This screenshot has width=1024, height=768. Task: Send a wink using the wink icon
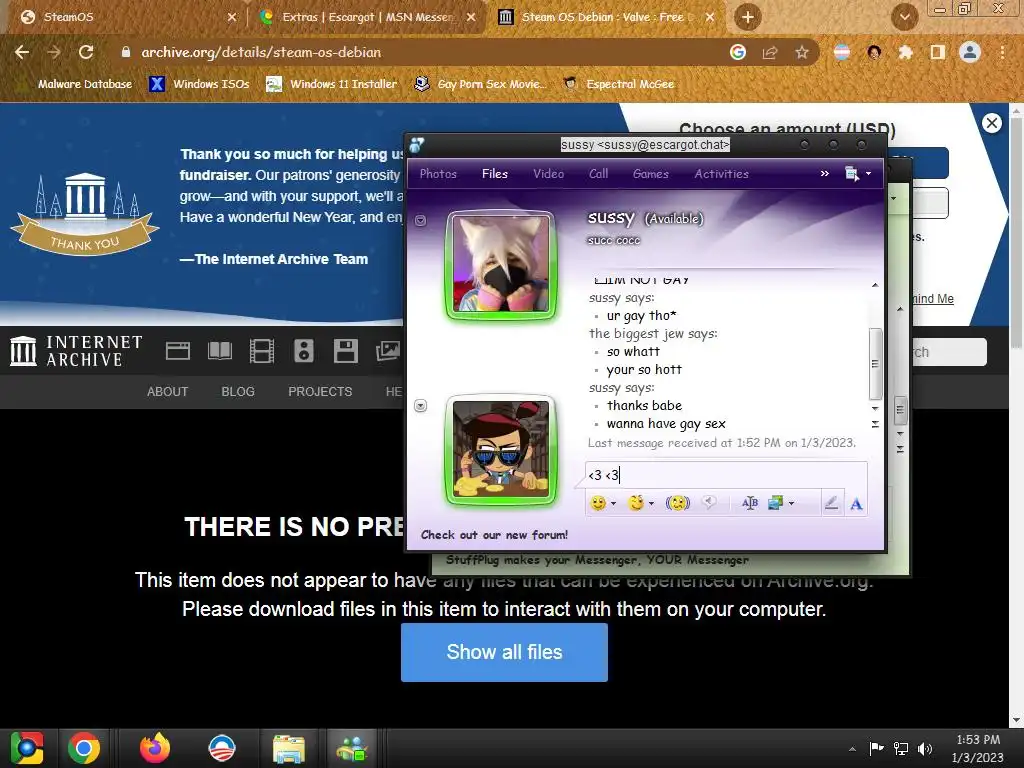[x=635, y=503]
